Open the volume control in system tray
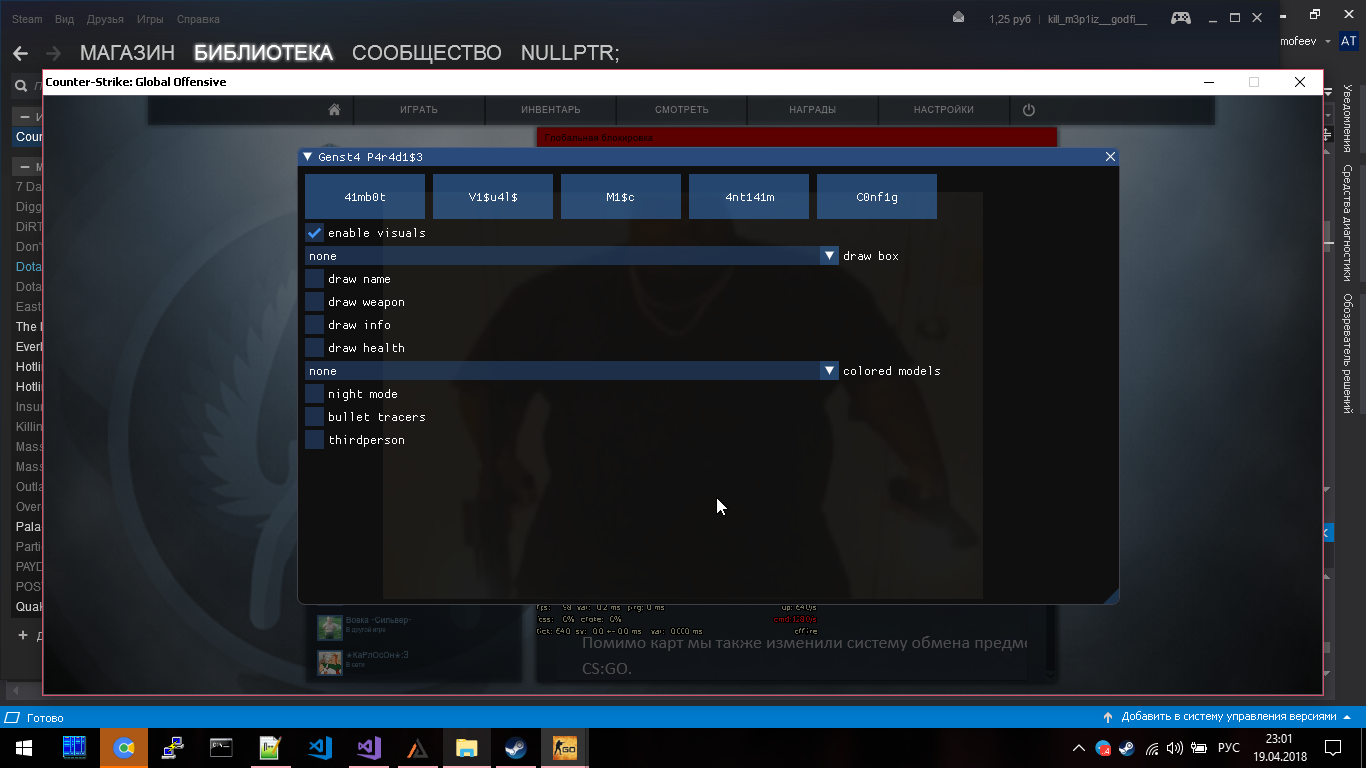 point(1174,748)
